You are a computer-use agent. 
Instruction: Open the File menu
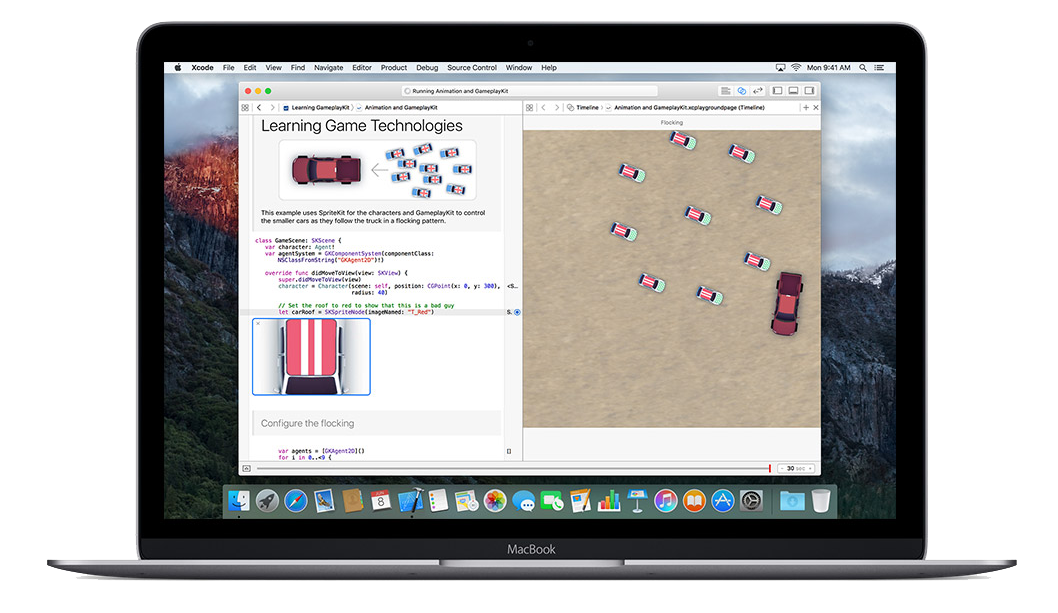pyautogui.click(x=229, y=68)
